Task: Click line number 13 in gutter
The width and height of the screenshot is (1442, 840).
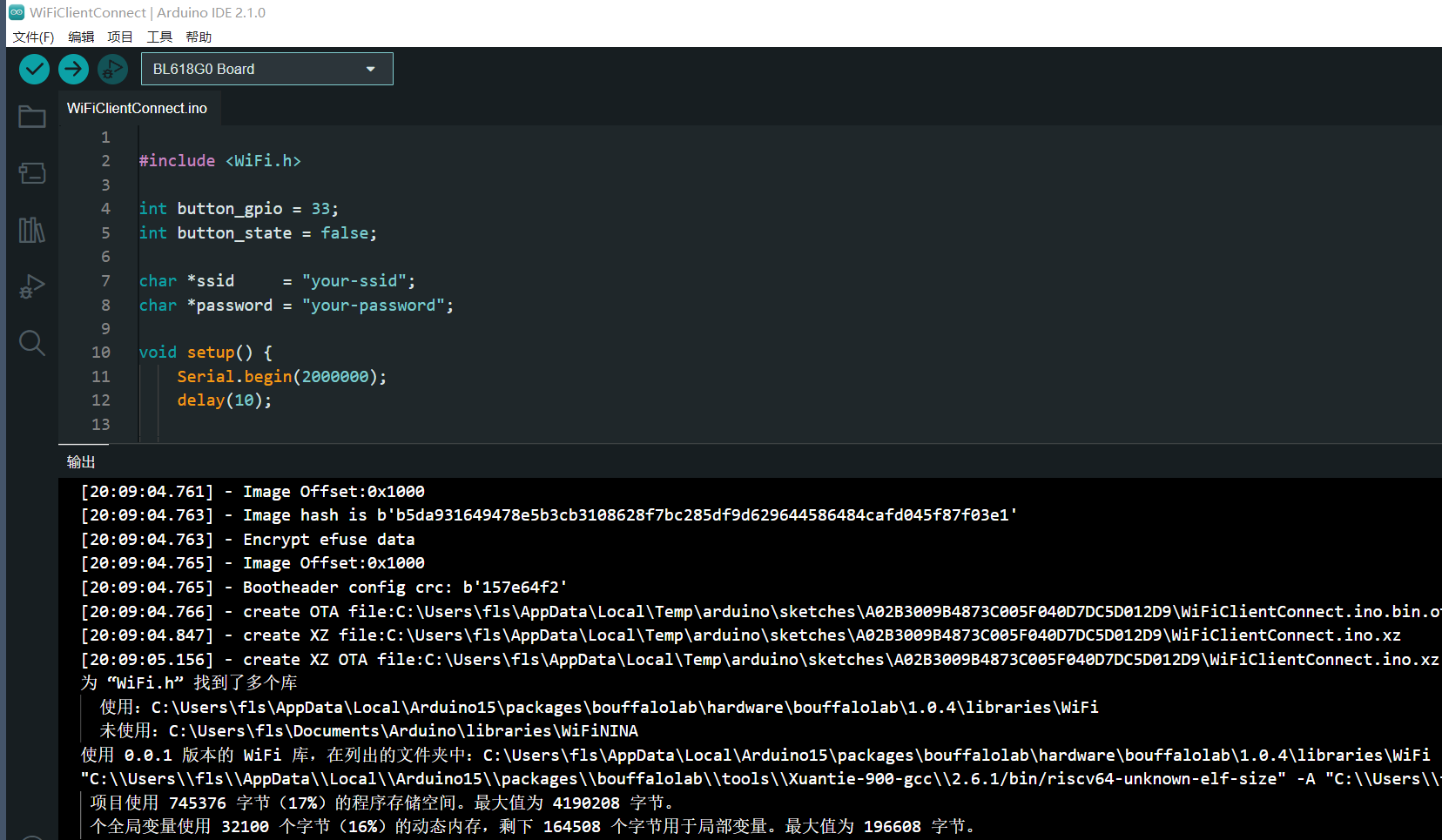Action: (x=101, y=425)
